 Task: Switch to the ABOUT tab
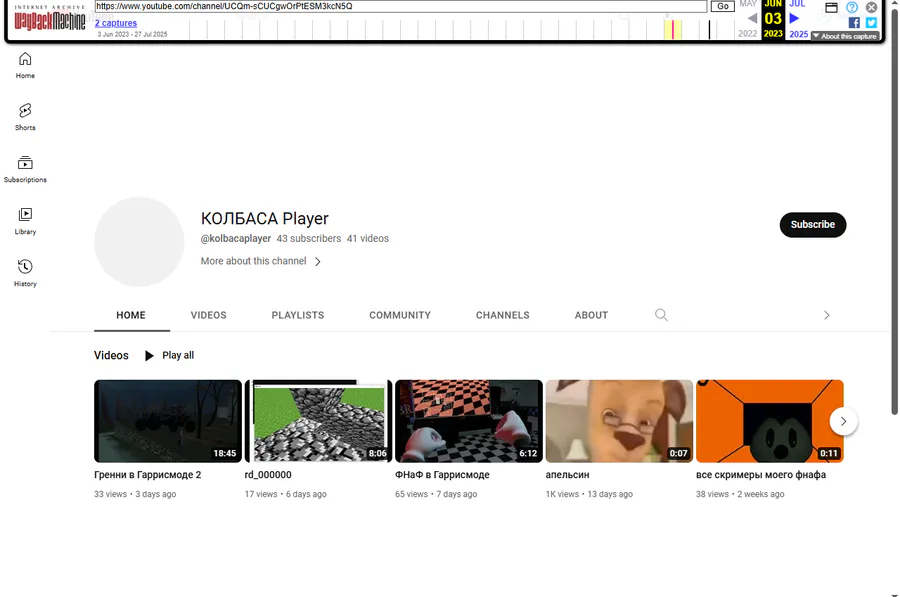click(x=591, y=315)
